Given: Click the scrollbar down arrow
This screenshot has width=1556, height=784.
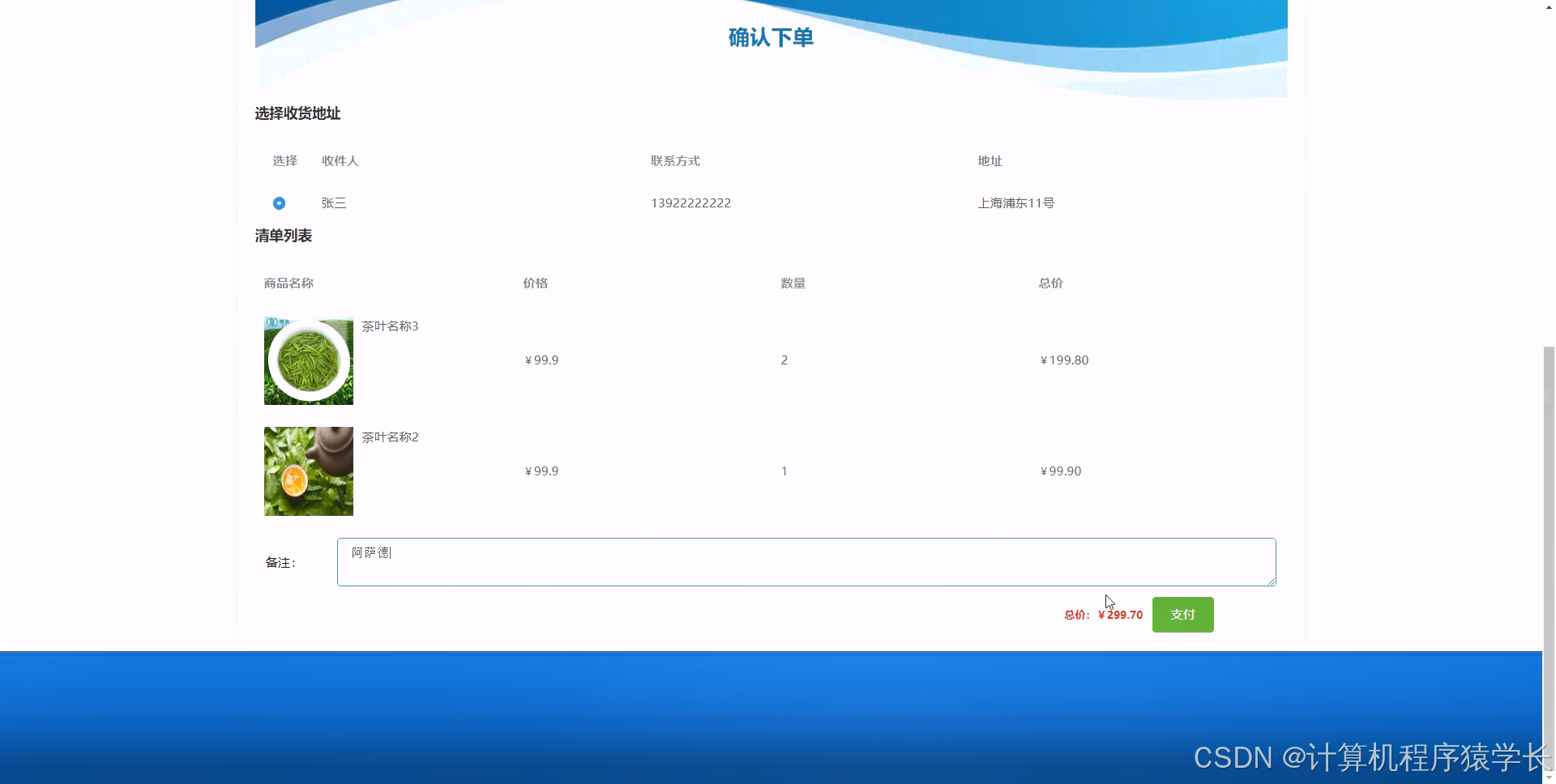Looking at the screenshot, I should (1549, 776).
